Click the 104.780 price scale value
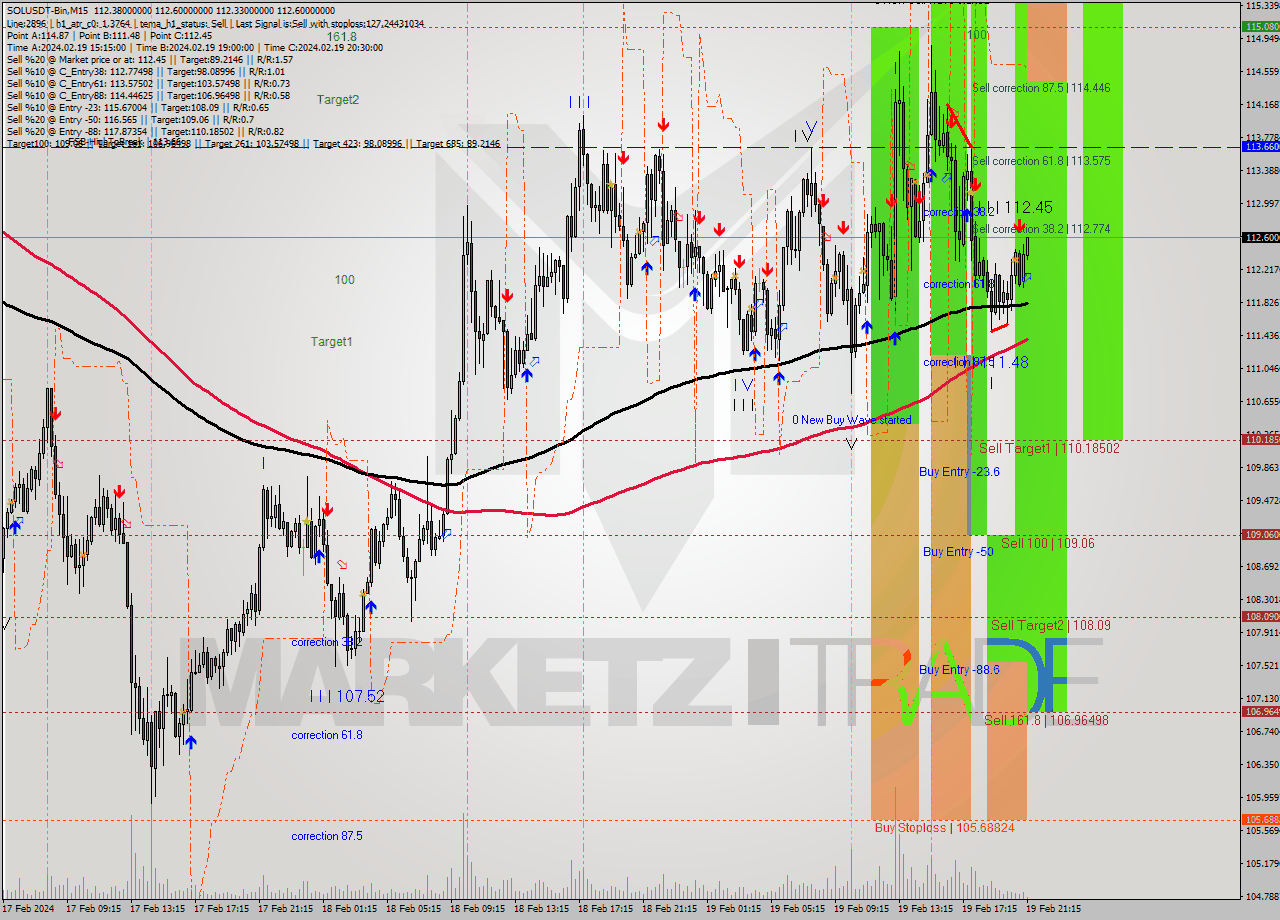The height and width of the screenshot is (920, 1280). click(x=1262, y=896)
